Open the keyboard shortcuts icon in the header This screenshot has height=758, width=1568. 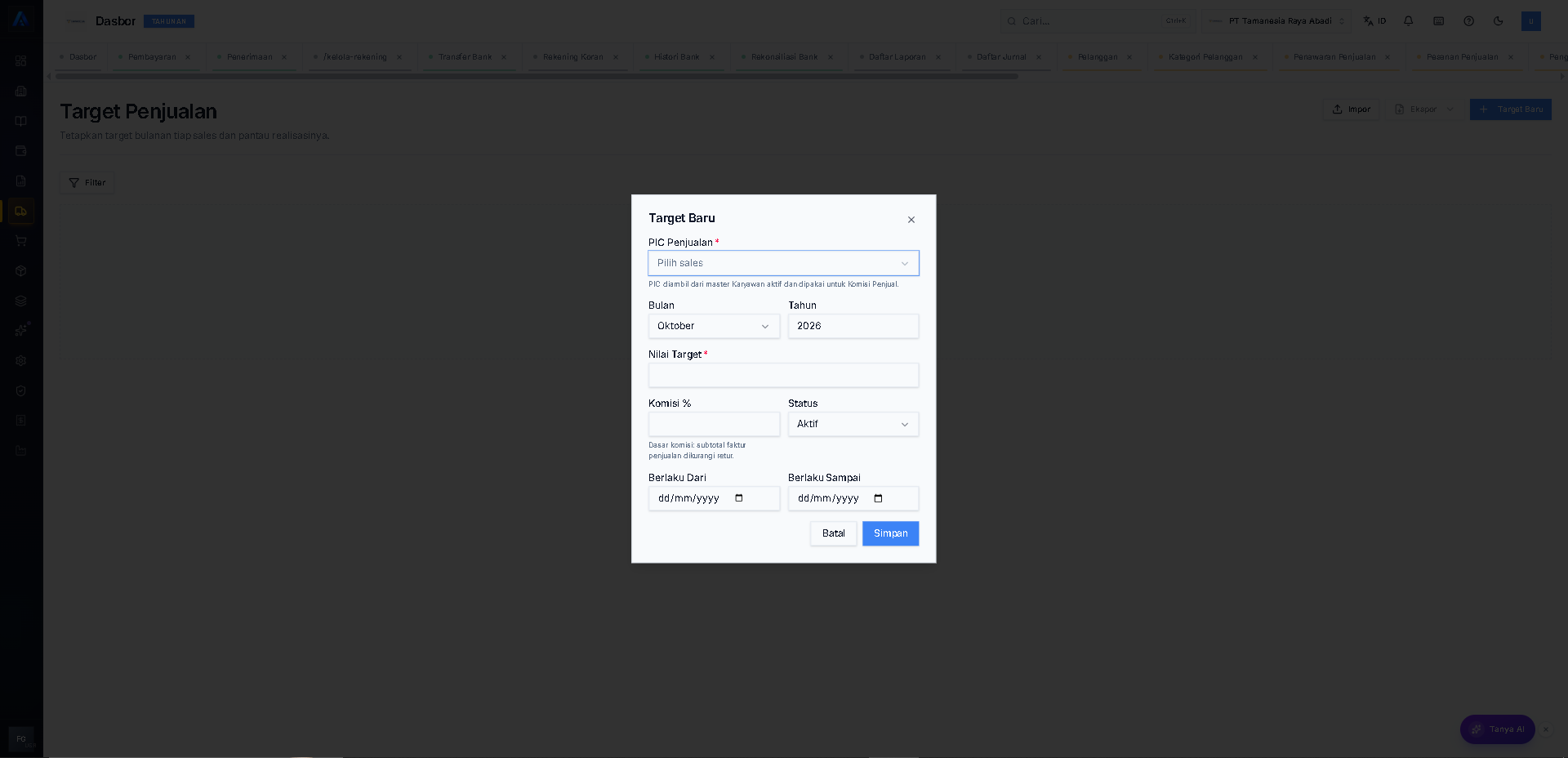[1439, 21]
